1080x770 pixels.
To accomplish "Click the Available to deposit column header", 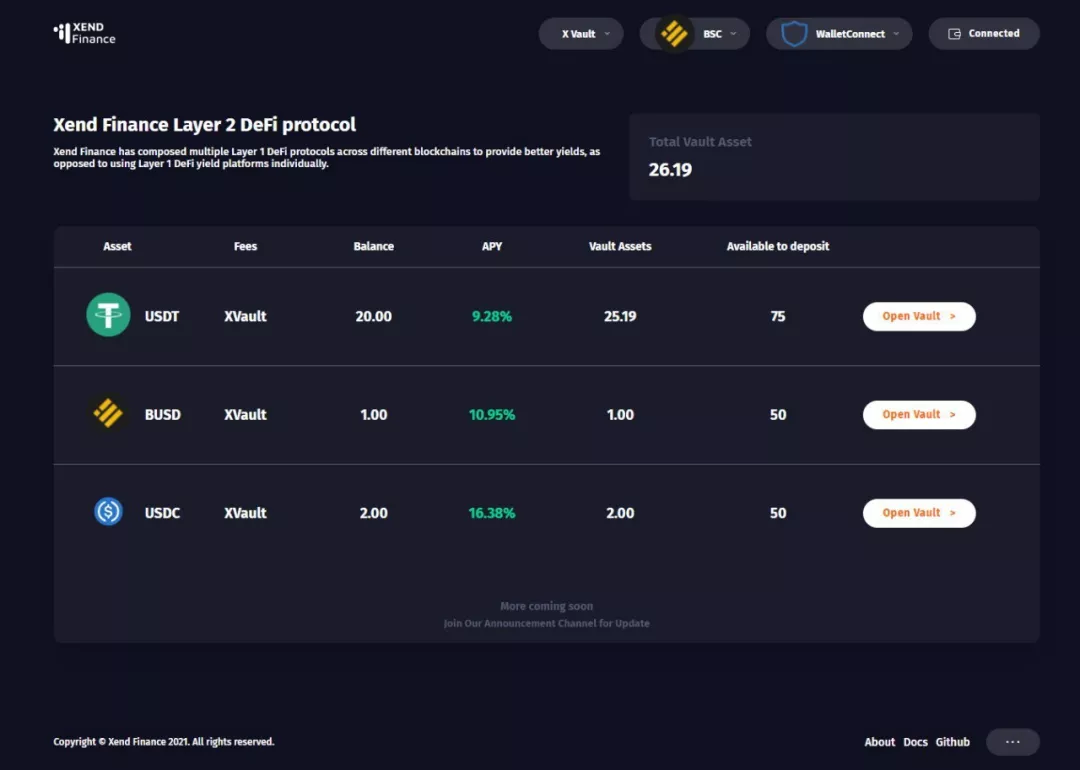I will point(778,246).
